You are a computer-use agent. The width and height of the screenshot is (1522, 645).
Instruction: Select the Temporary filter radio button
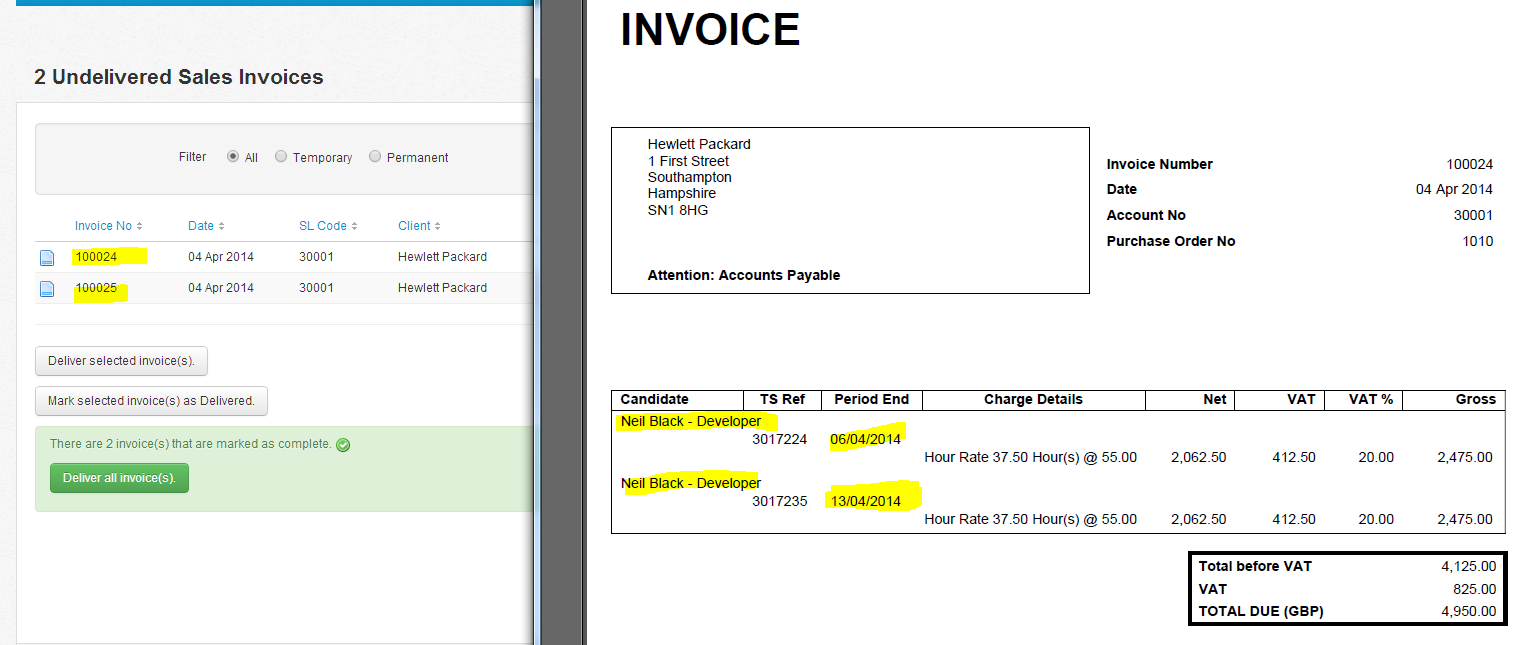[281, 157]
